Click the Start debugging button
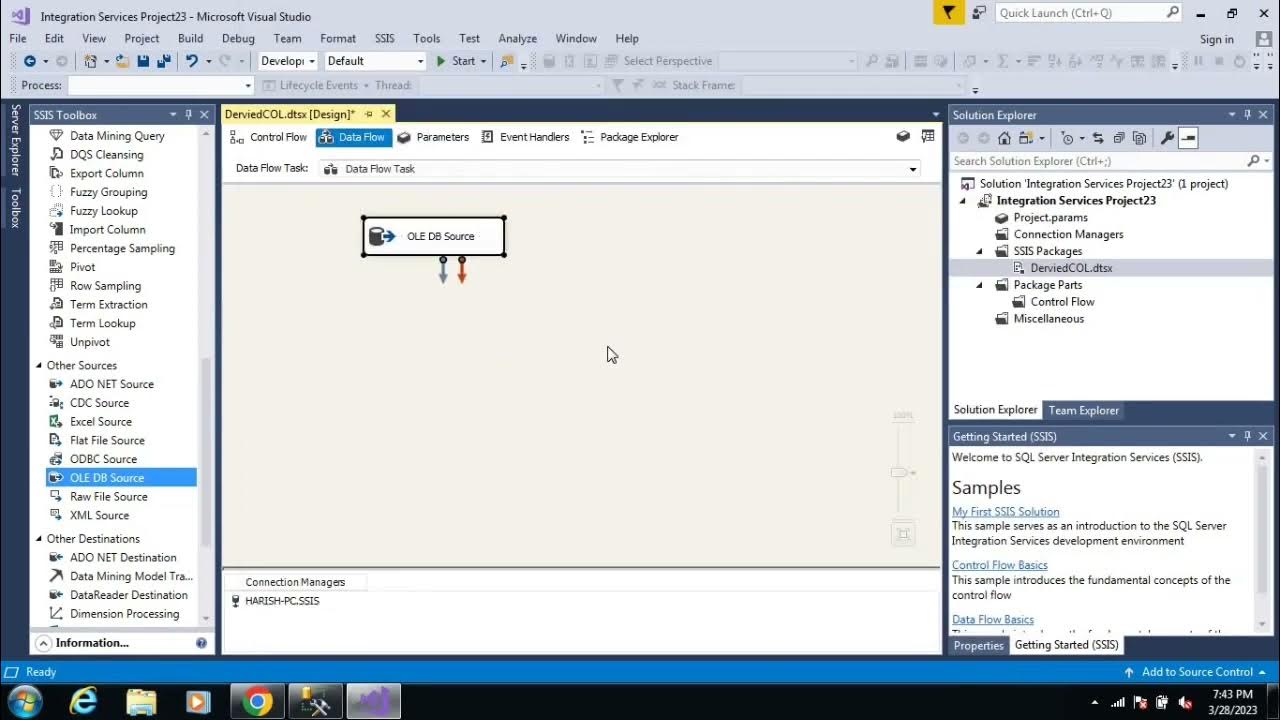 coord(456,61)
